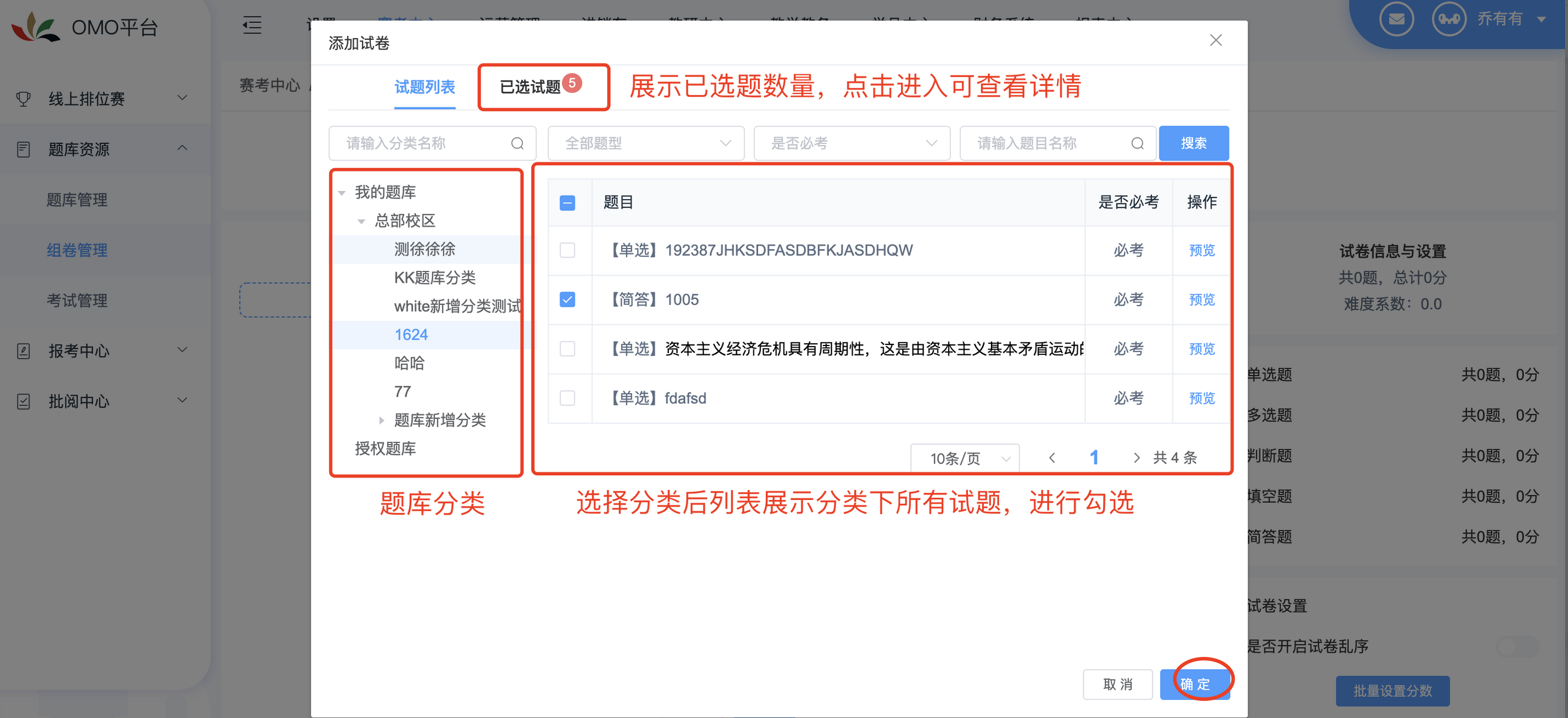Select the KK题库分类 category

click(x=435, y=277)
